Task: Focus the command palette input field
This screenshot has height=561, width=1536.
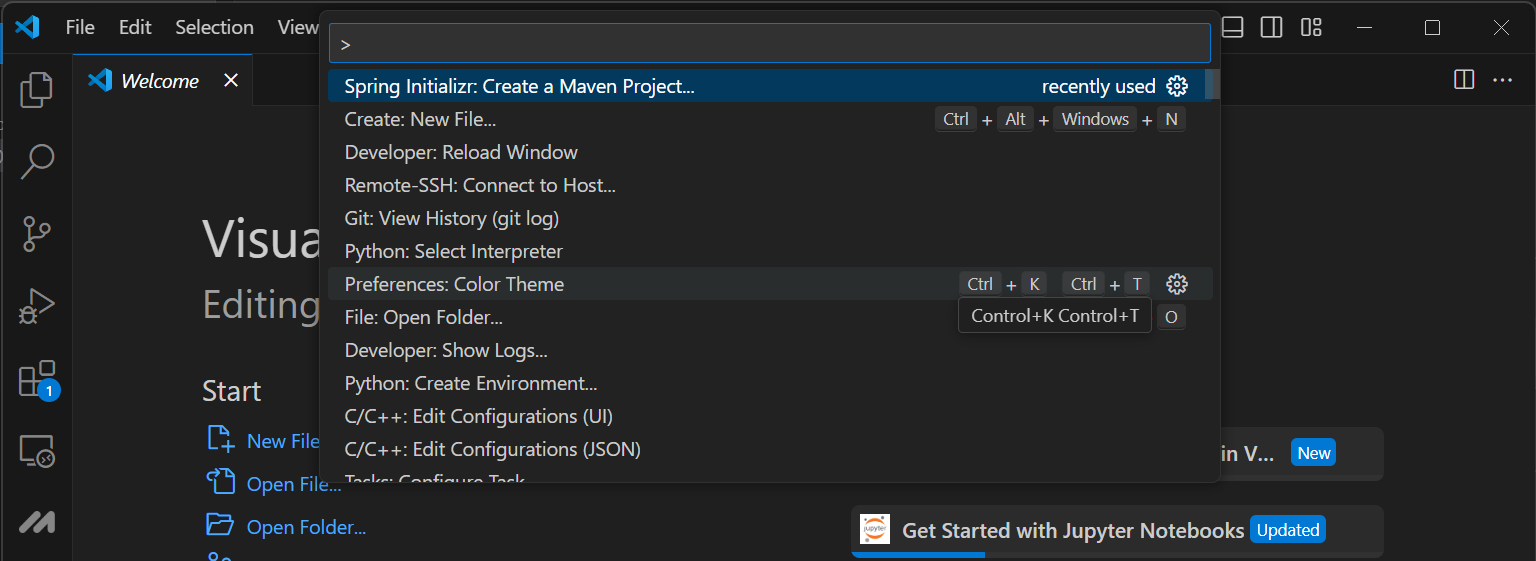Action: click(x=770, y=44)
